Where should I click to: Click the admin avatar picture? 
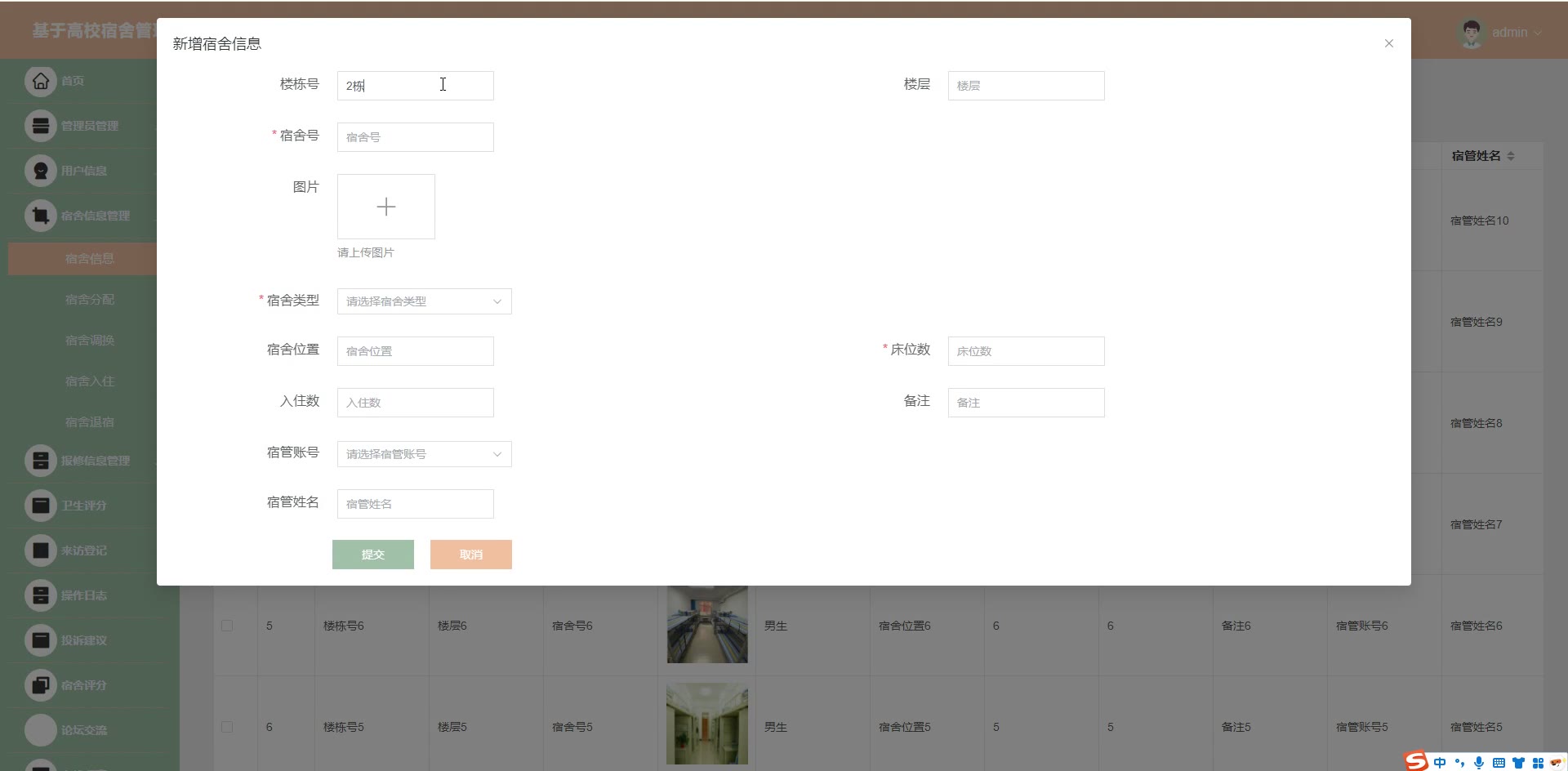tap(1472, 33)
